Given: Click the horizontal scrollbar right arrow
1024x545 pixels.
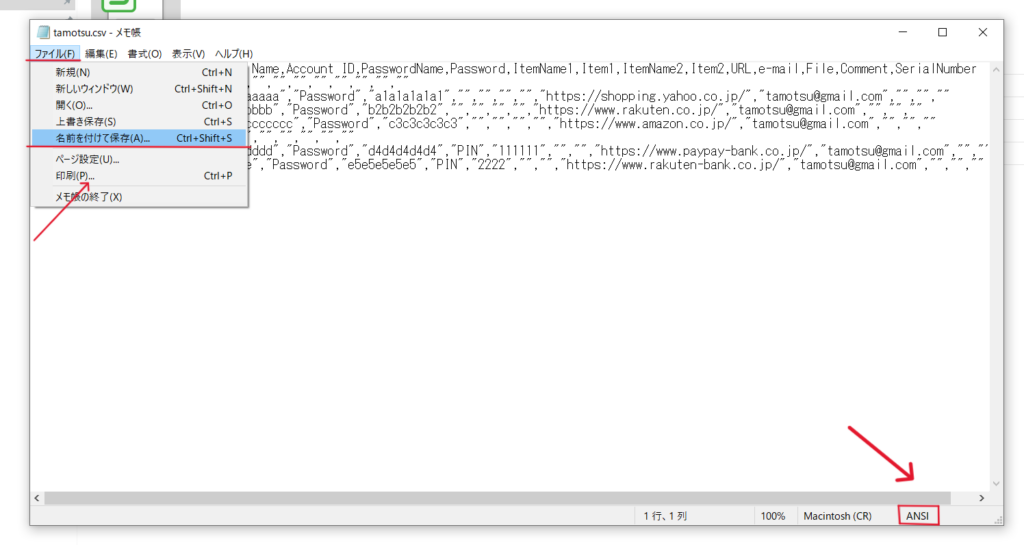Looking at the screenshot, I should point(981,497).
